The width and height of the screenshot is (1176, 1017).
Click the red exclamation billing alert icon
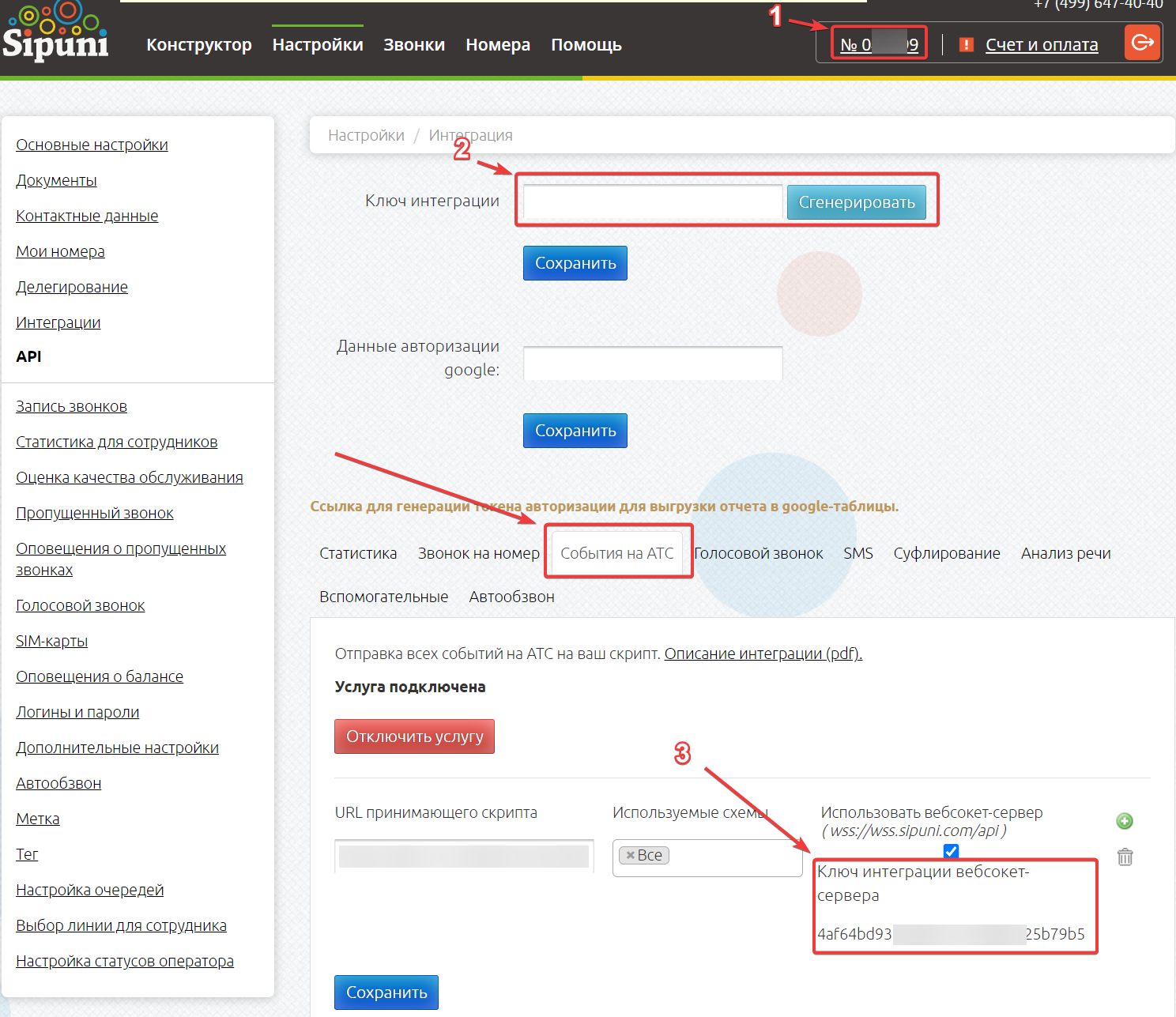(x=966, y=45)
